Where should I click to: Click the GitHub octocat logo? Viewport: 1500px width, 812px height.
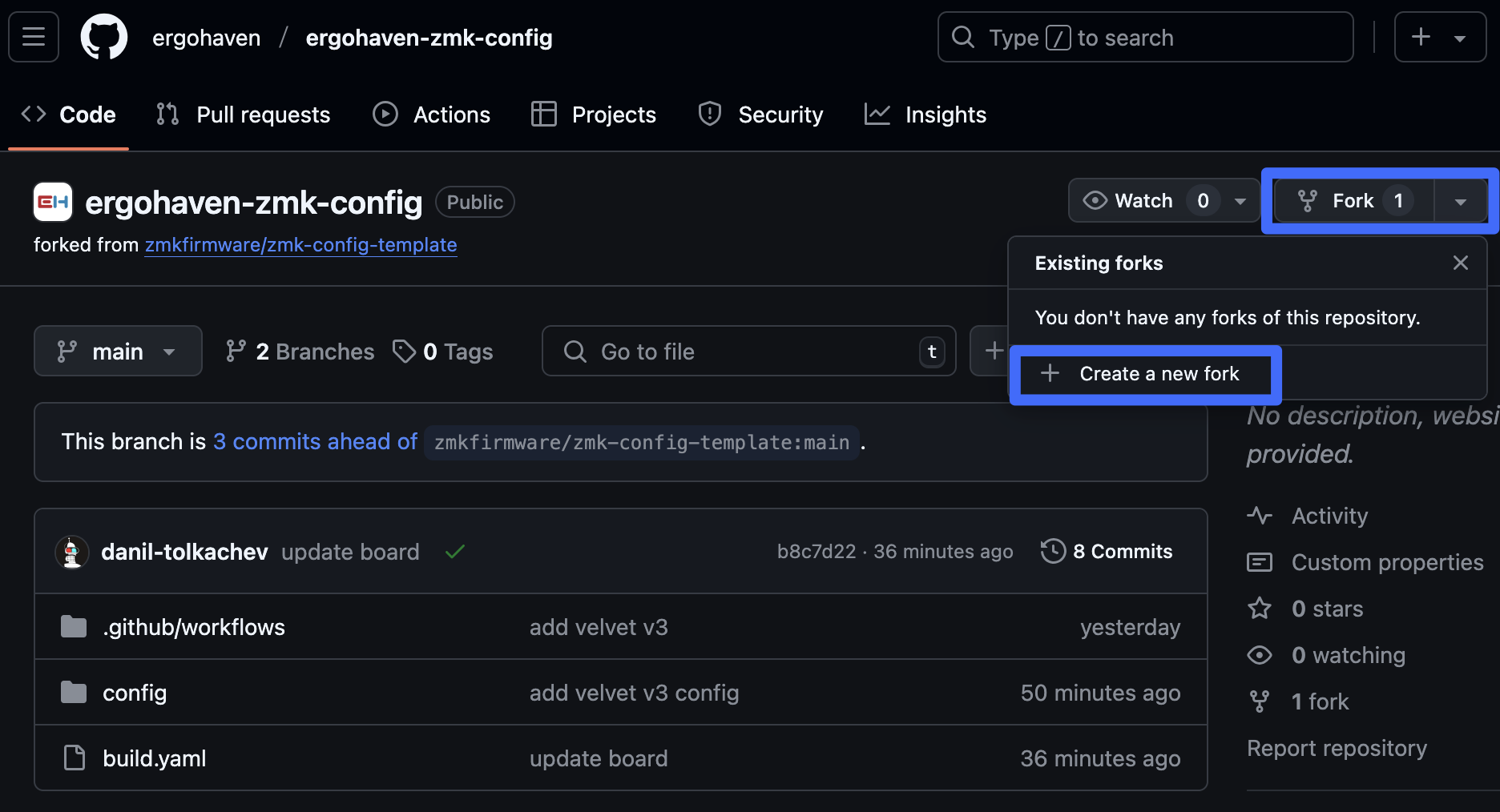[x=104, y=37]
